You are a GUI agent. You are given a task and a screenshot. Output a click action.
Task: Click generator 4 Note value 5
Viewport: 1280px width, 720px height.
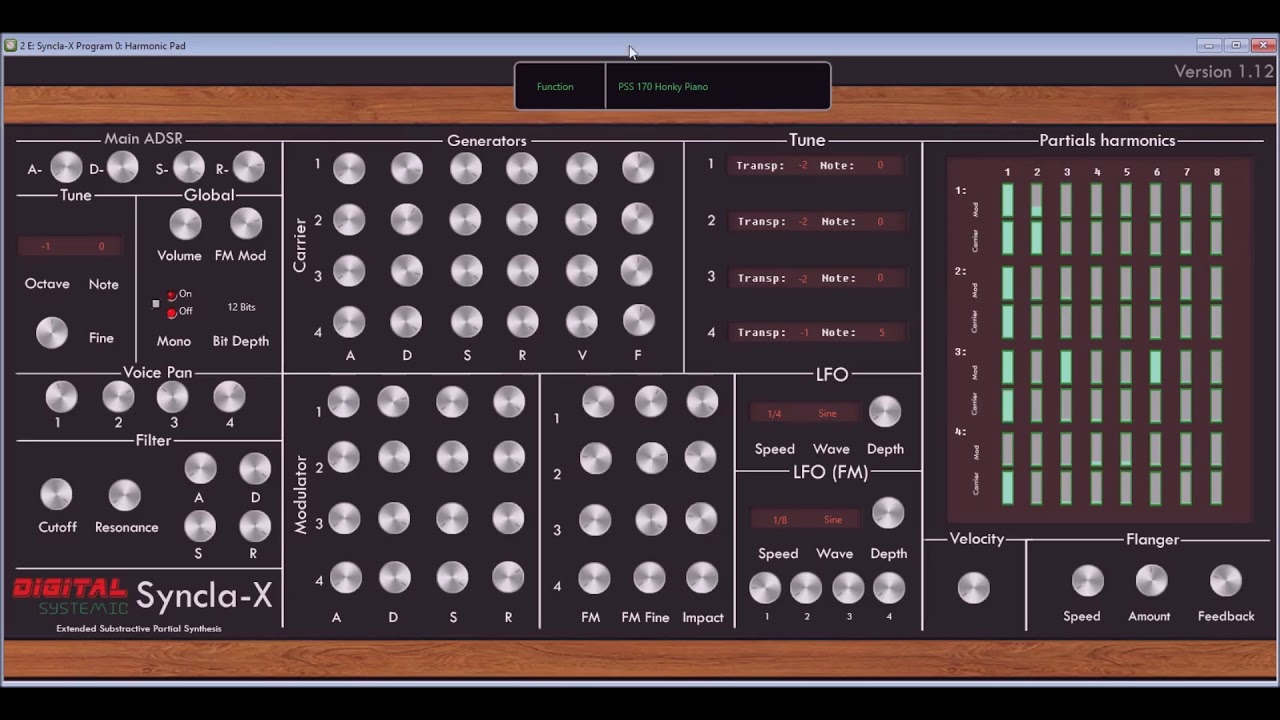(881, 333)
